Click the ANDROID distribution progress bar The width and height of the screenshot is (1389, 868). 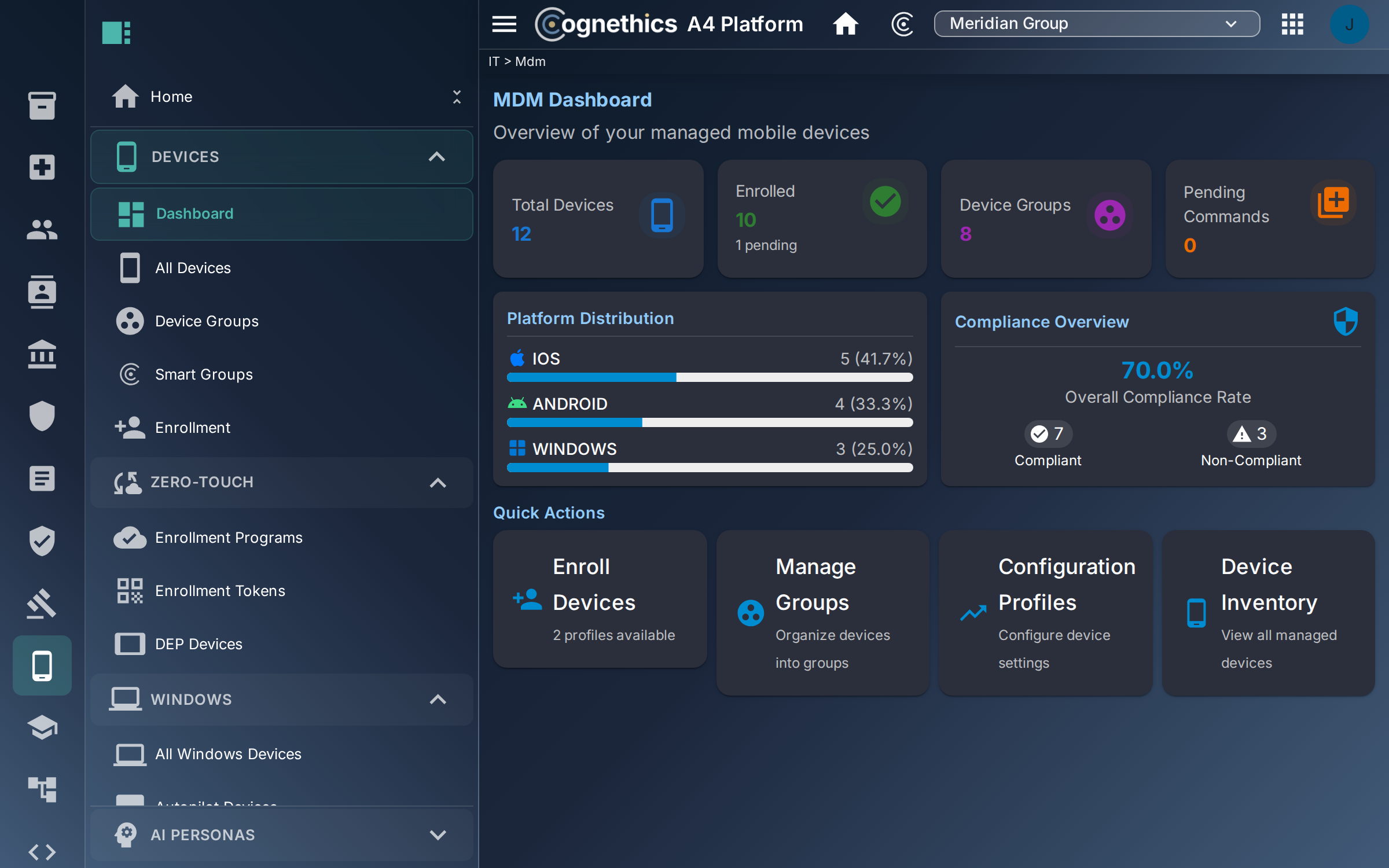tap(710, 422)
